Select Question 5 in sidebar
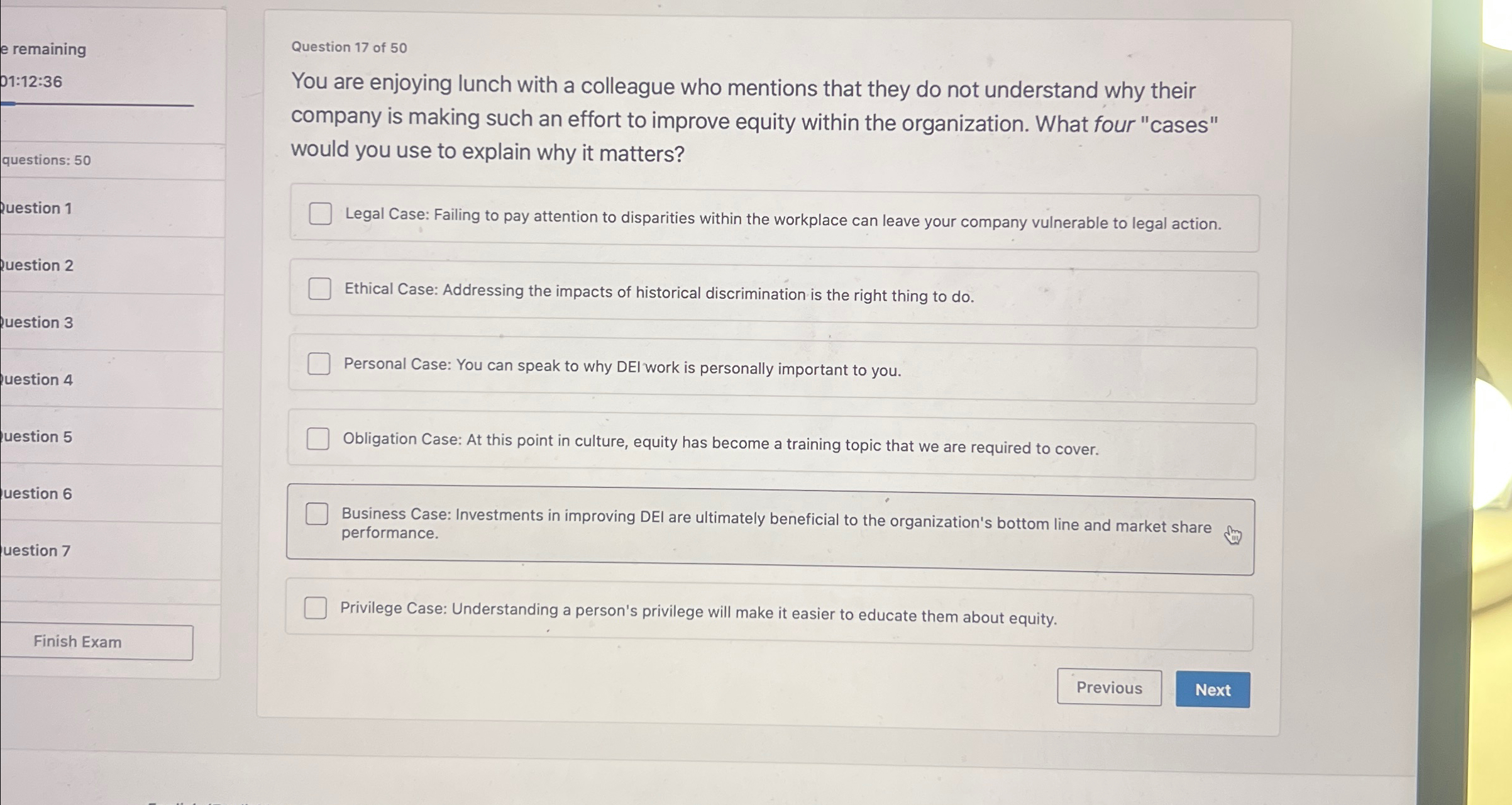Image resolution: width=1512 pixels, height=805 pixels. click(x=38, y=437)
